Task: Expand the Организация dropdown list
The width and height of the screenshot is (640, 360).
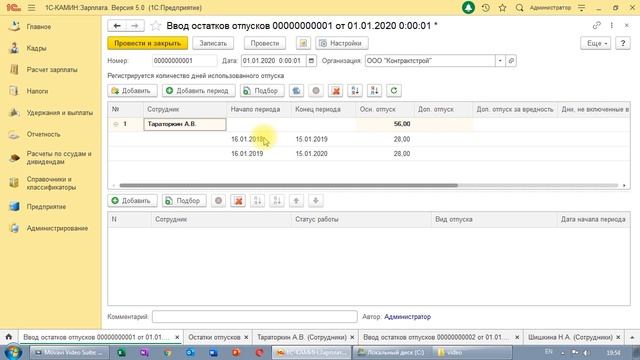Action: tap(500, 61)
